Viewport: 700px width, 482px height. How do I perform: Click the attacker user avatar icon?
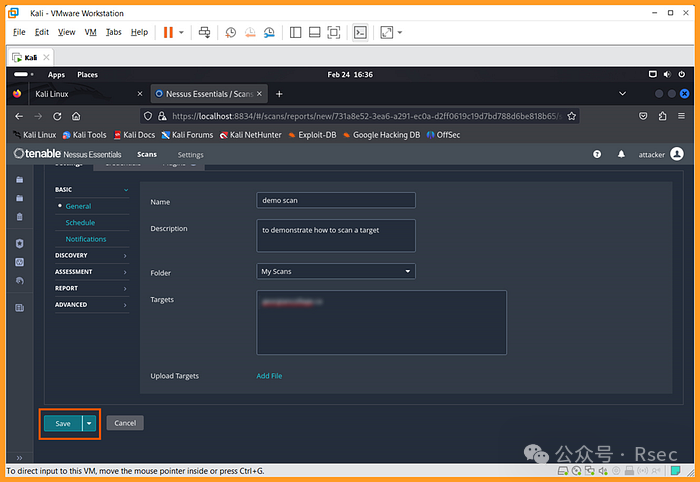677,154
